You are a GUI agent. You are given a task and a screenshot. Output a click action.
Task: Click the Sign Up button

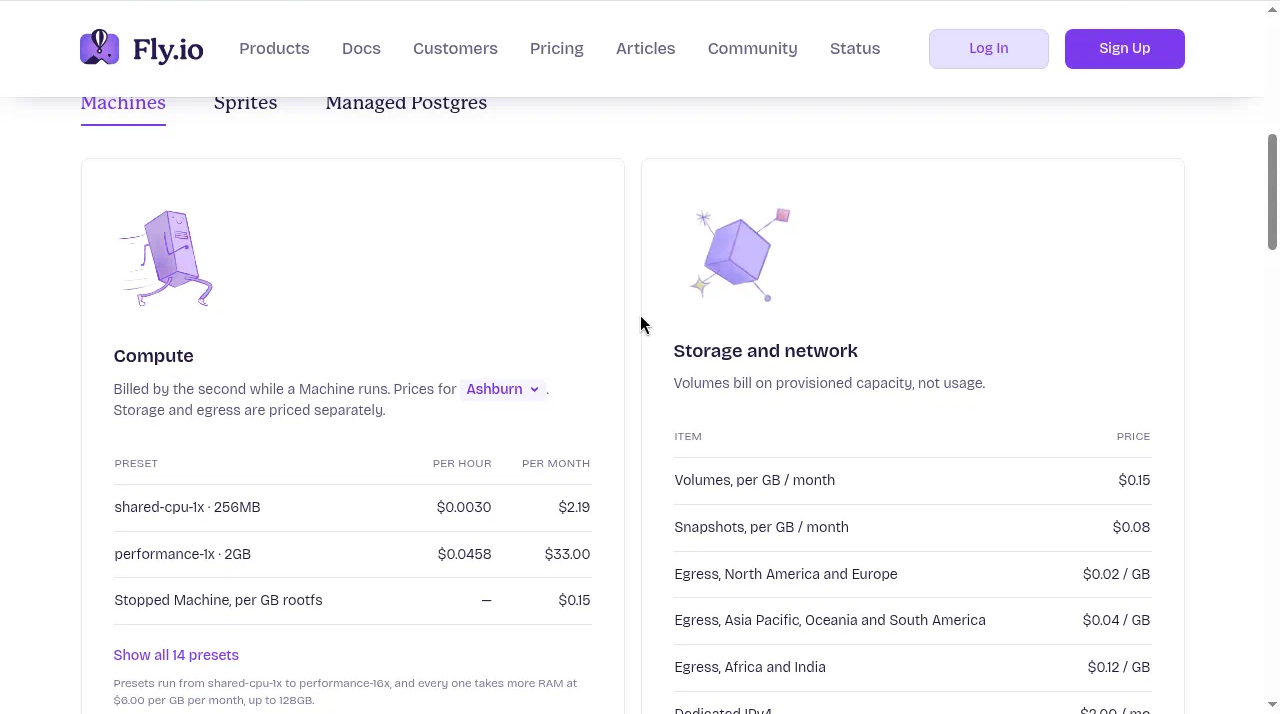pyautogui.click(x=1124, y=48)
